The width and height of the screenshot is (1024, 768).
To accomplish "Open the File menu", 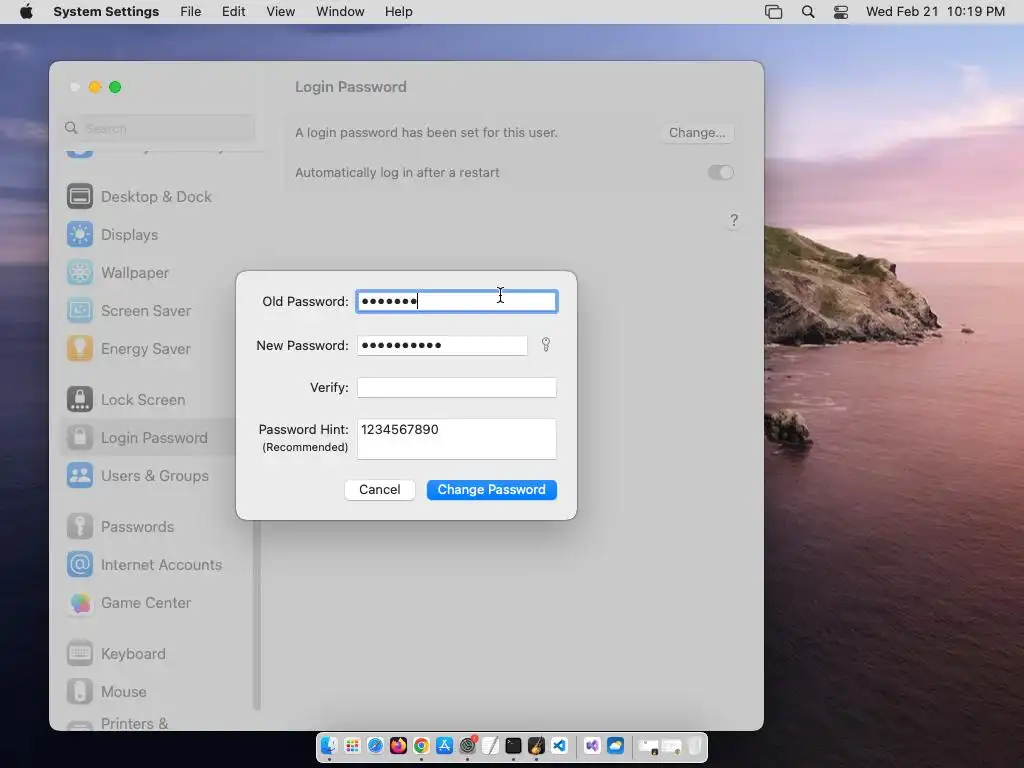I will click(x=191, y=12).
